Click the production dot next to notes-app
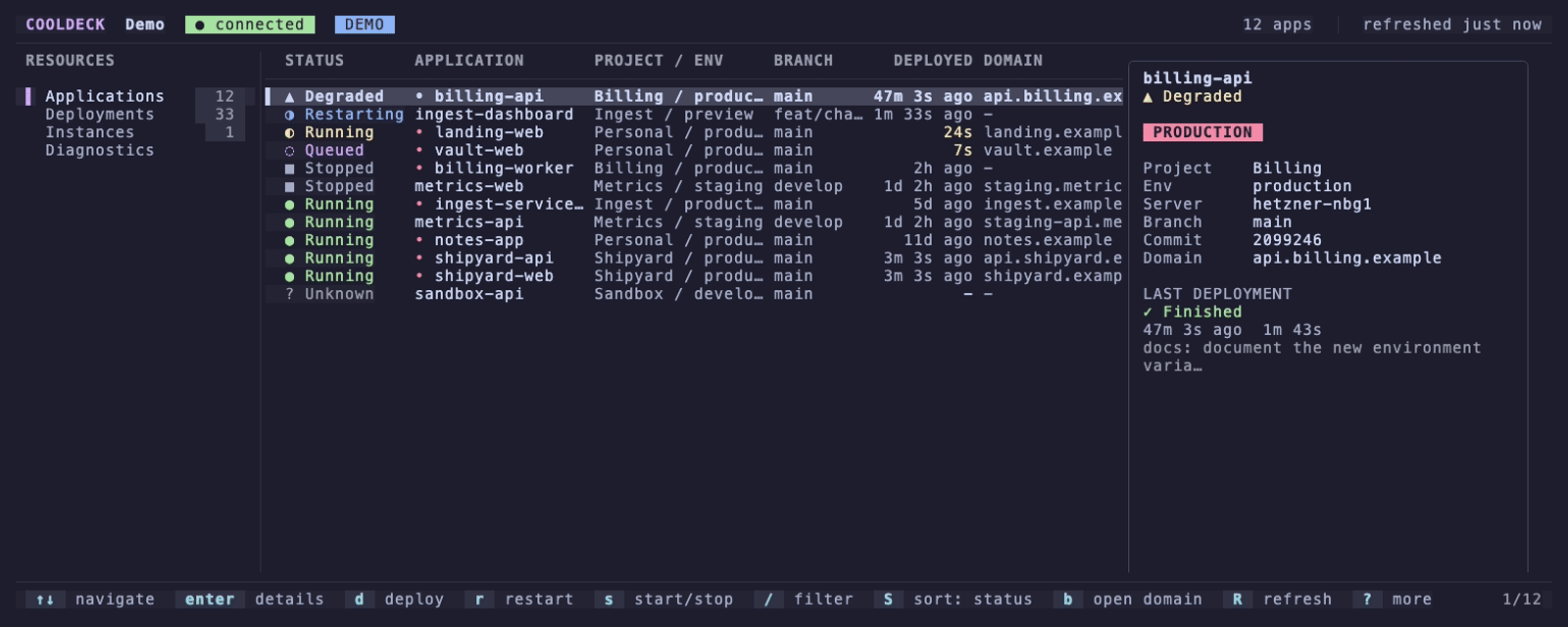 click(419, 241)
